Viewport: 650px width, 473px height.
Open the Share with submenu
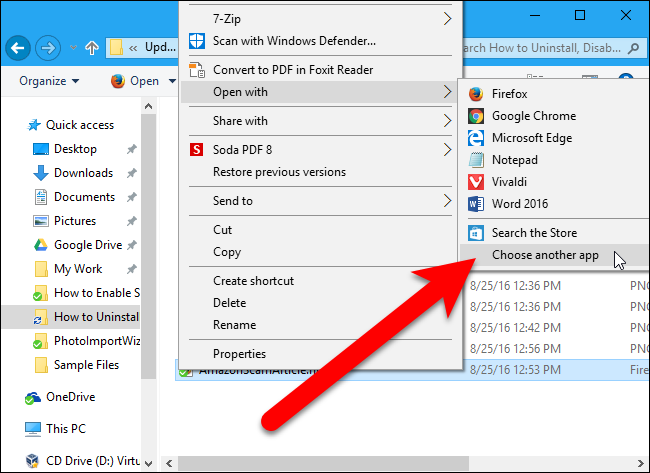tap(320, 121)
